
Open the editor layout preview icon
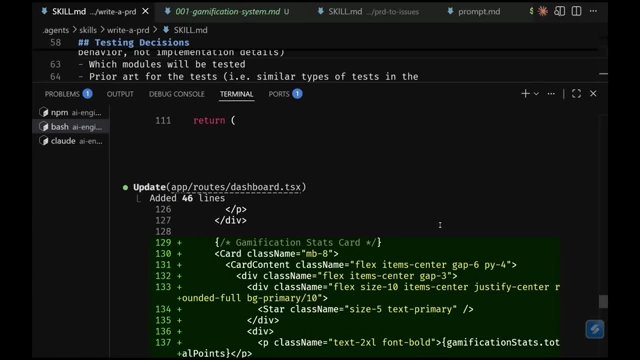click(x=560, y=11)
